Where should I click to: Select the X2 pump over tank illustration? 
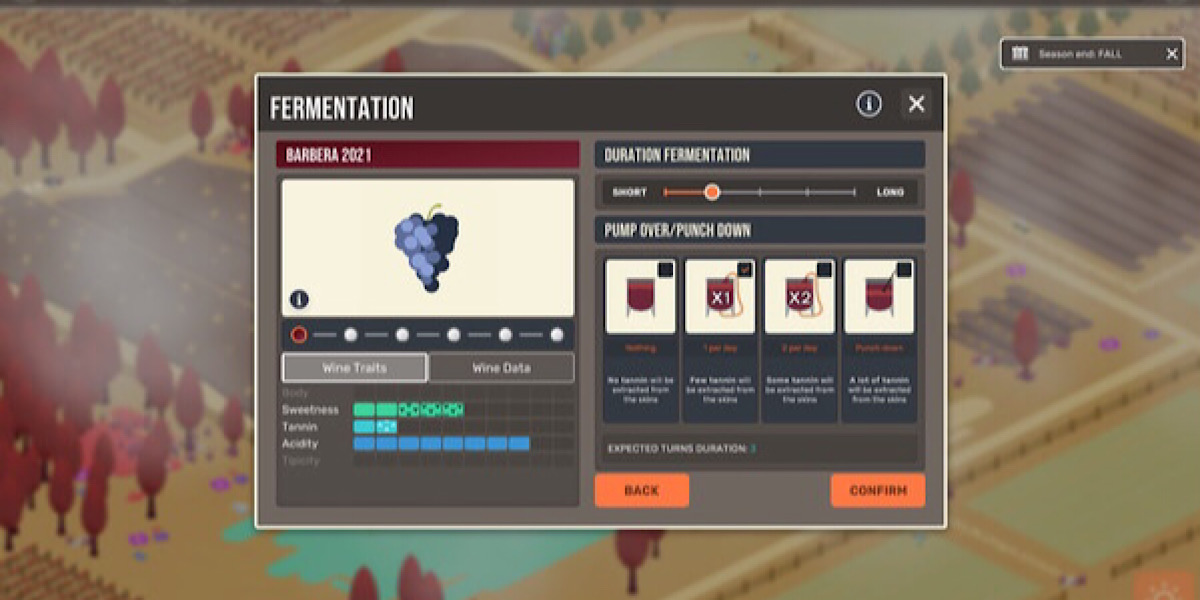tap(799, 298)
